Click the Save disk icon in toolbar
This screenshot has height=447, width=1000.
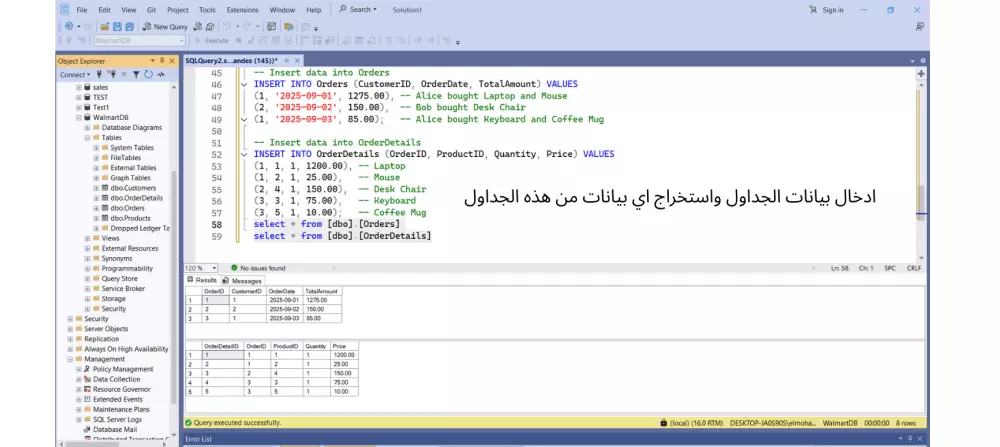coord(117,27)
